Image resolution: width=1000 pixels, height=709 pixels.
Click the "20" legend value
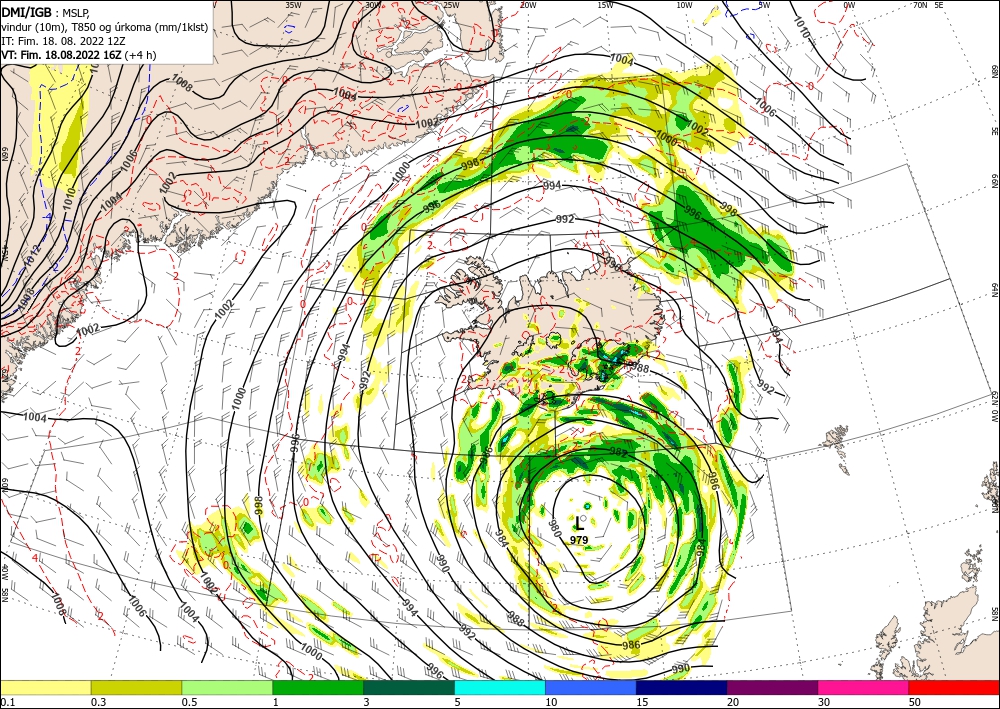(x=733, y=702)
